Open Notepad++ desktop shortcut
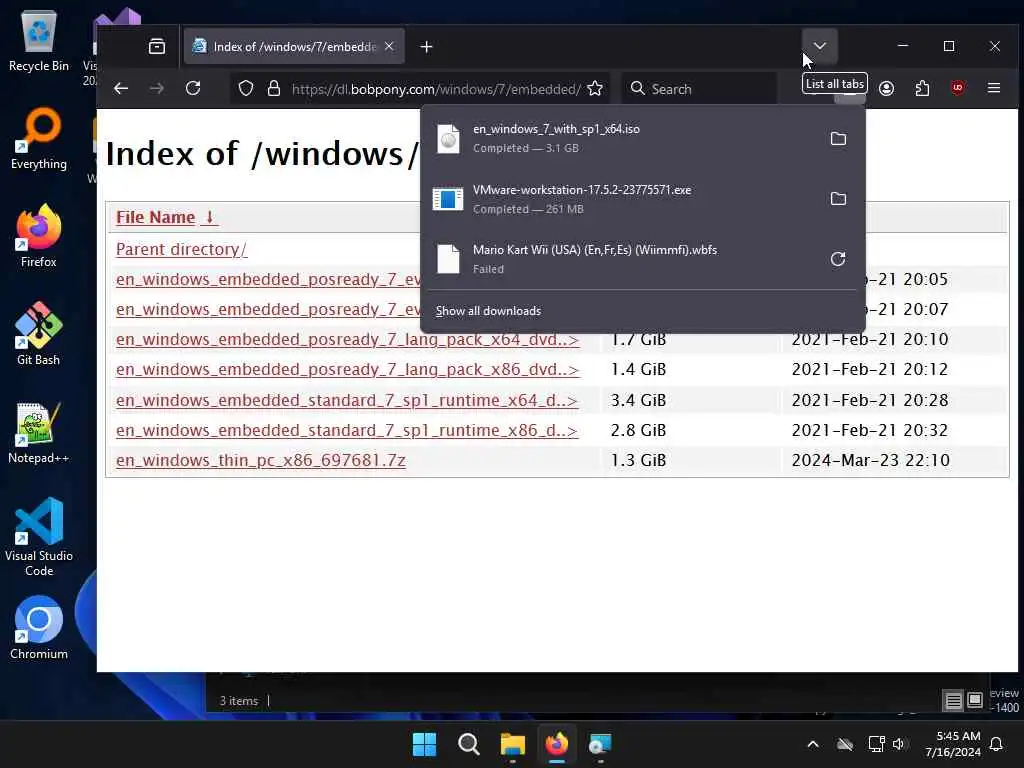The height and width of the screenshot is (768, 1024). click(x=39, y=432)
